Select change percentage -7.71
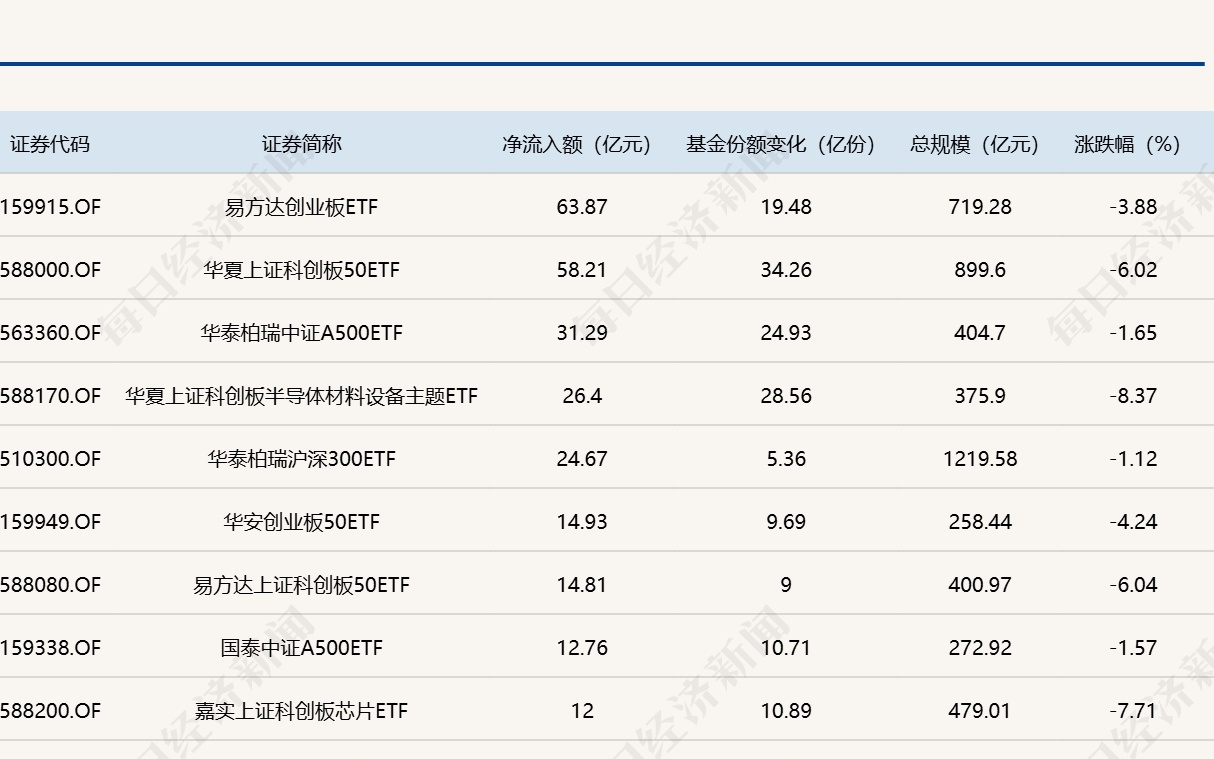This screenshot has width=1214, height=759. coord(1133,711)
